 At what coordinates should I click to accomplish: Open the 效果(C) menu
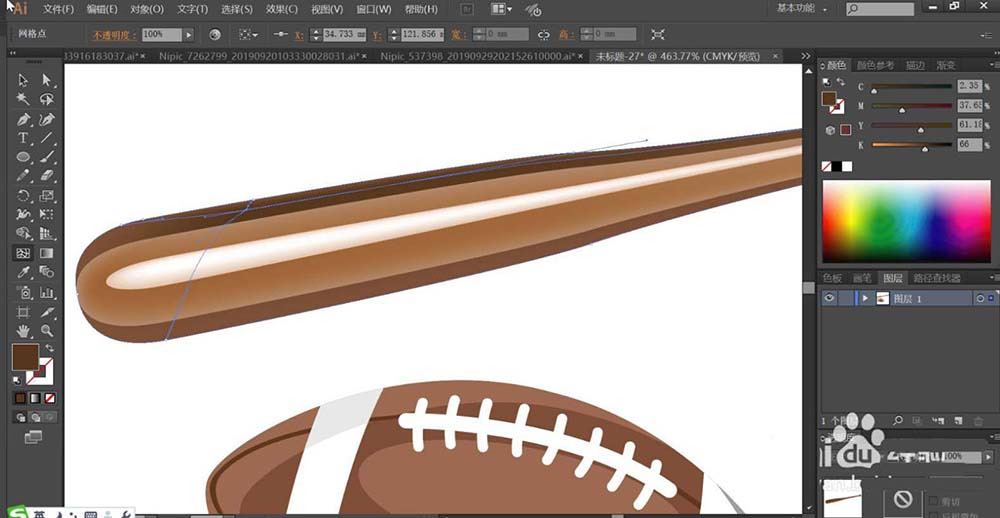pyautogui.click(x=282, y=9)
